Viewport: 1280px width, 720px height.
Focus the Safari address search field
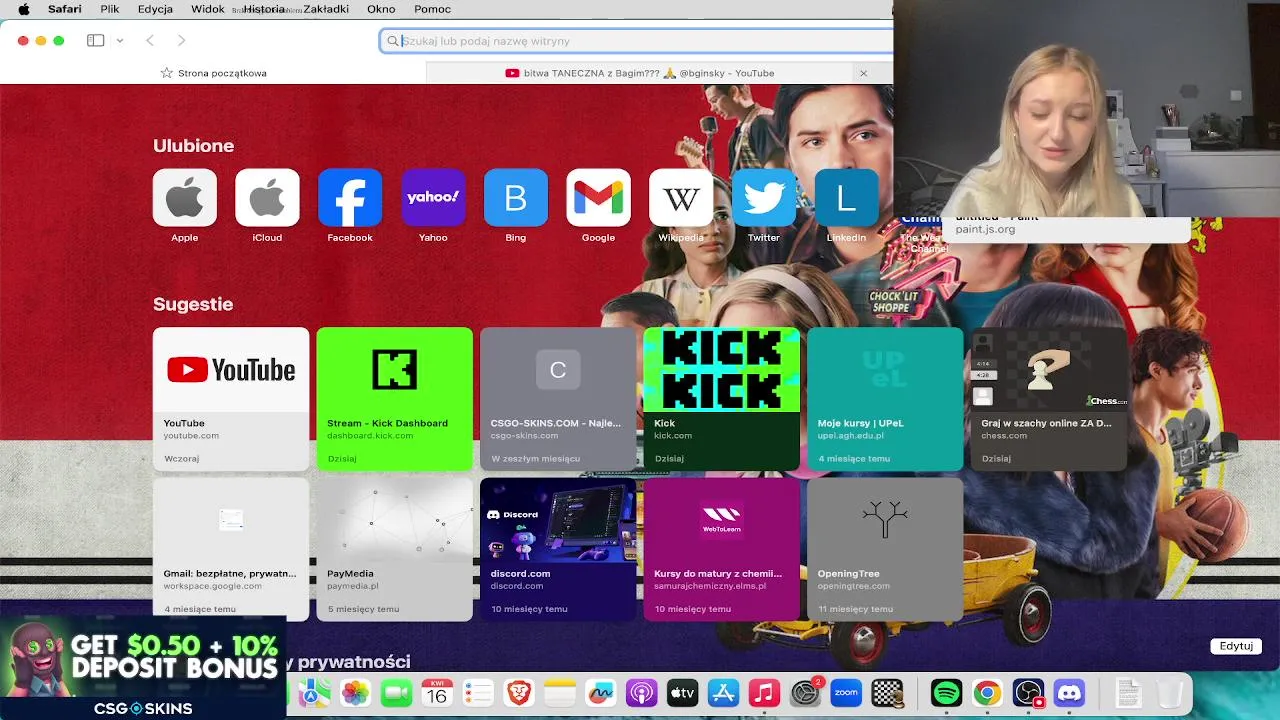tap(636, 41)
